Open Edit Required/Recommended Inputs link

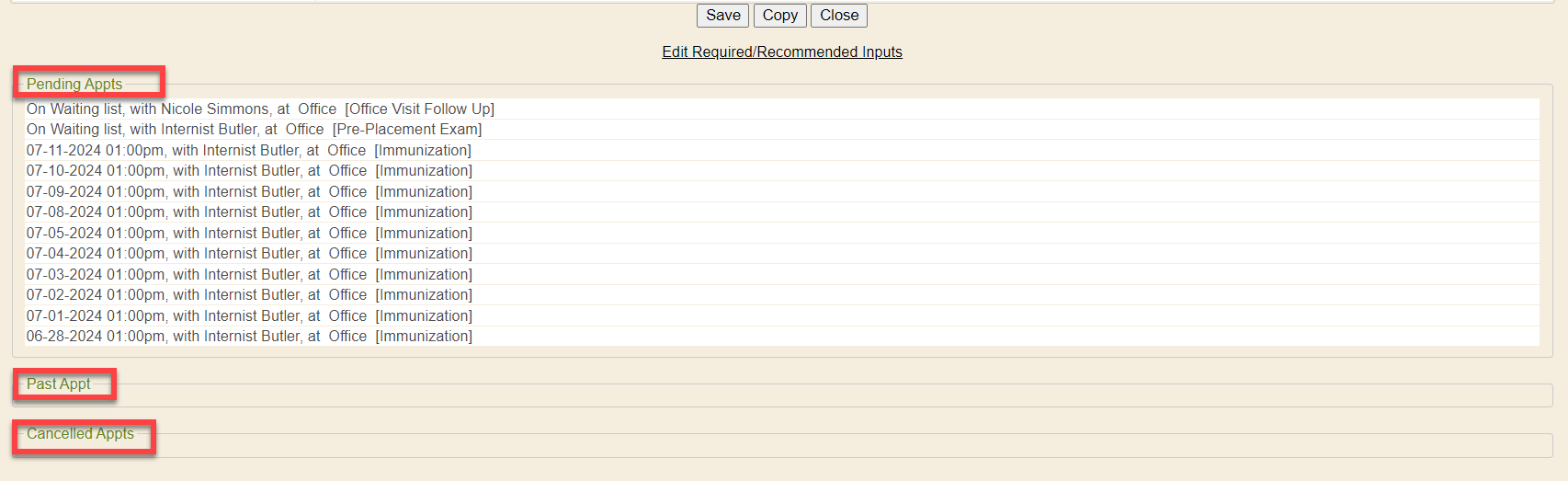[781, 52]
